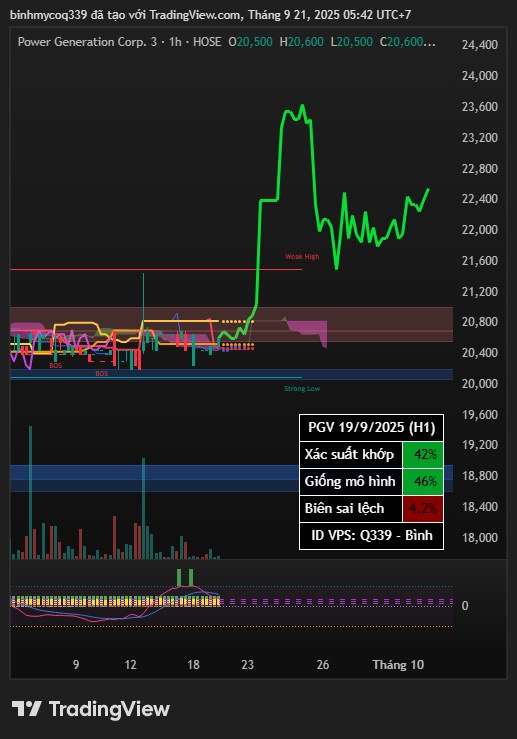Click the red 4.2% deviation cell

(x=423, y=509)
